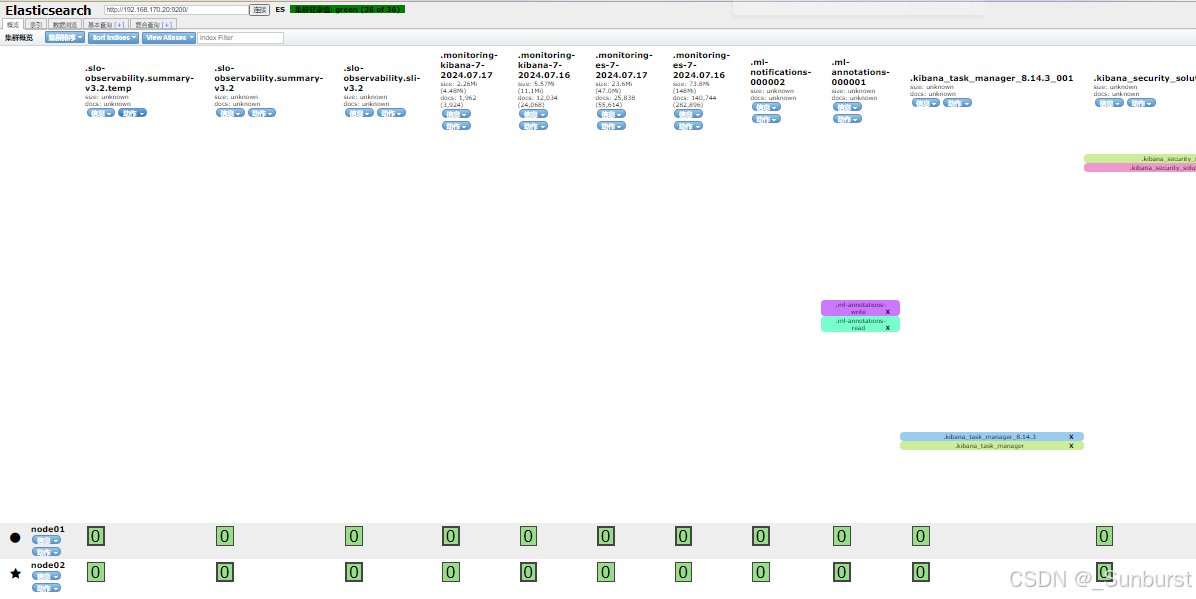Click the blue .kibana_task_manager_8.14.3 alias bar
Viewport: 1196px width, 599px height.
point(992,437)
